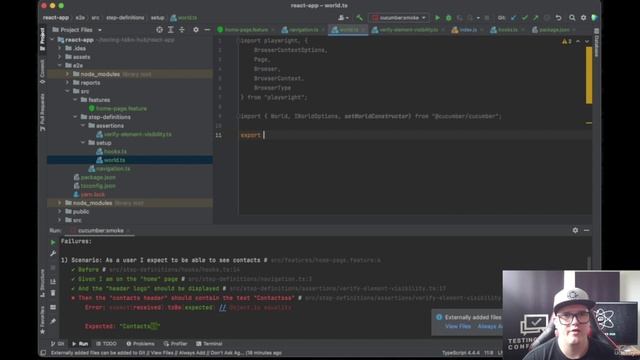Click the pin tab icon in Run panel
This screenshot has width=640, height=360.
tap(53, 322)
